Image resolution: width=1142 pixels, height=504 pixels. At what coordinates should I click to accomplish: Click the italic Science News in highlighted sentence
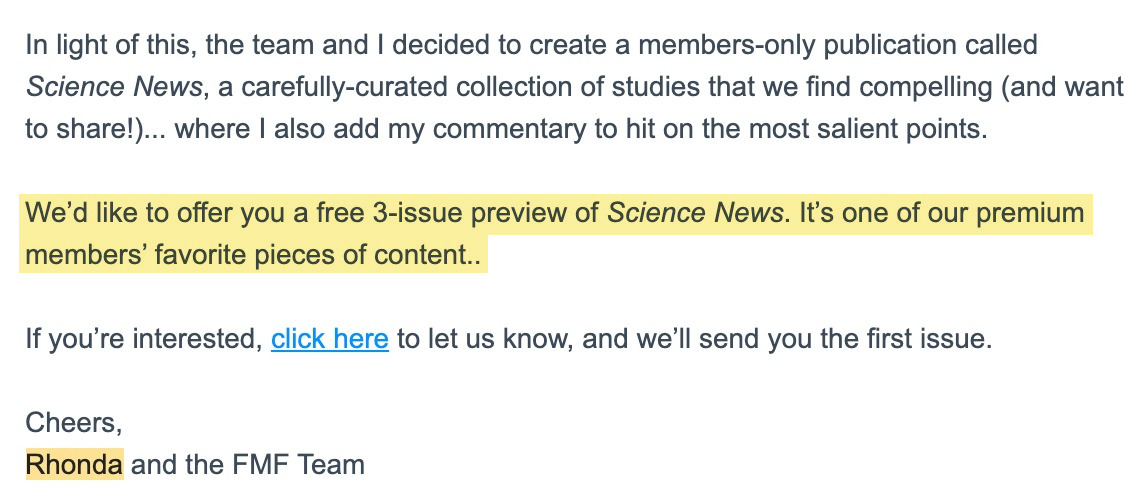pos(695,213)
